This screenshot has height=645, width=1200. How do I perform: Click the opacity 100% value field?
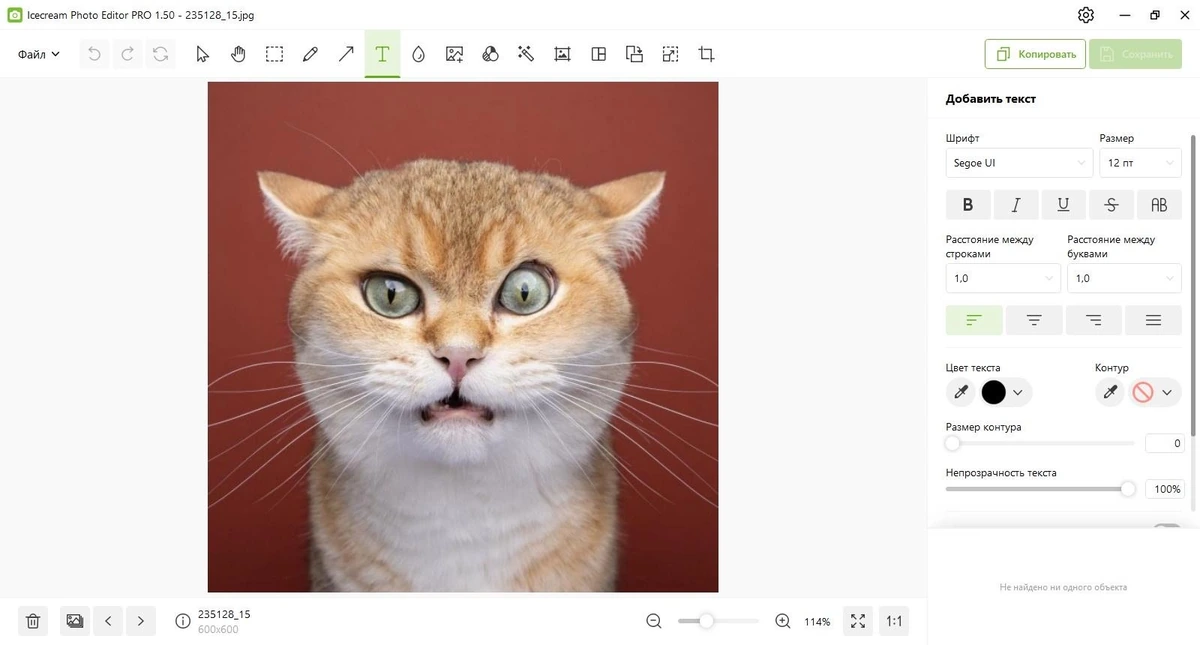[1164, 489]
